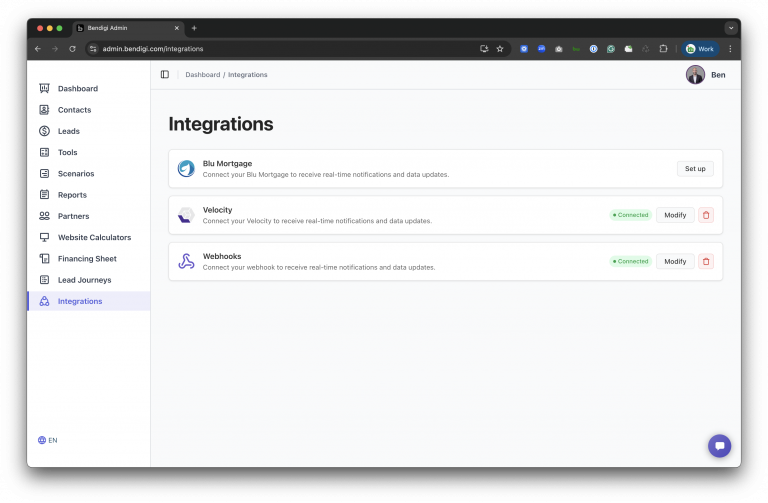This screenshot has height=503, width=768.
Task: Navigate to Lead Journeys page
Action: coord(84,280)
